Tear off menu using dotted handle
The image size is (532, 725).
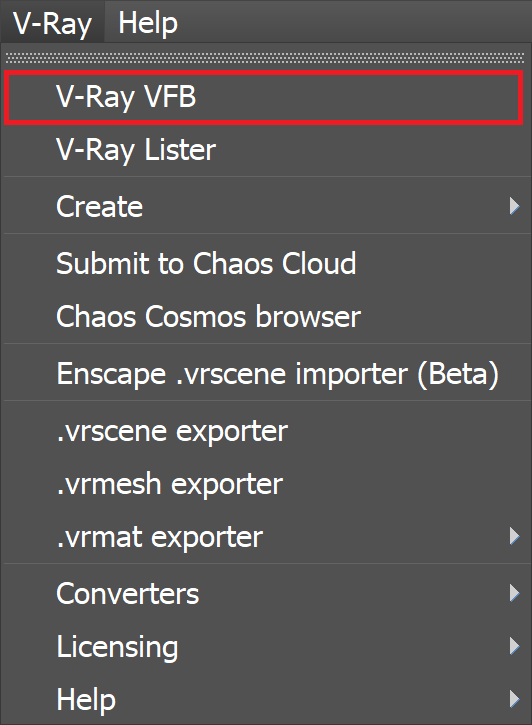[x=265, y=58]
